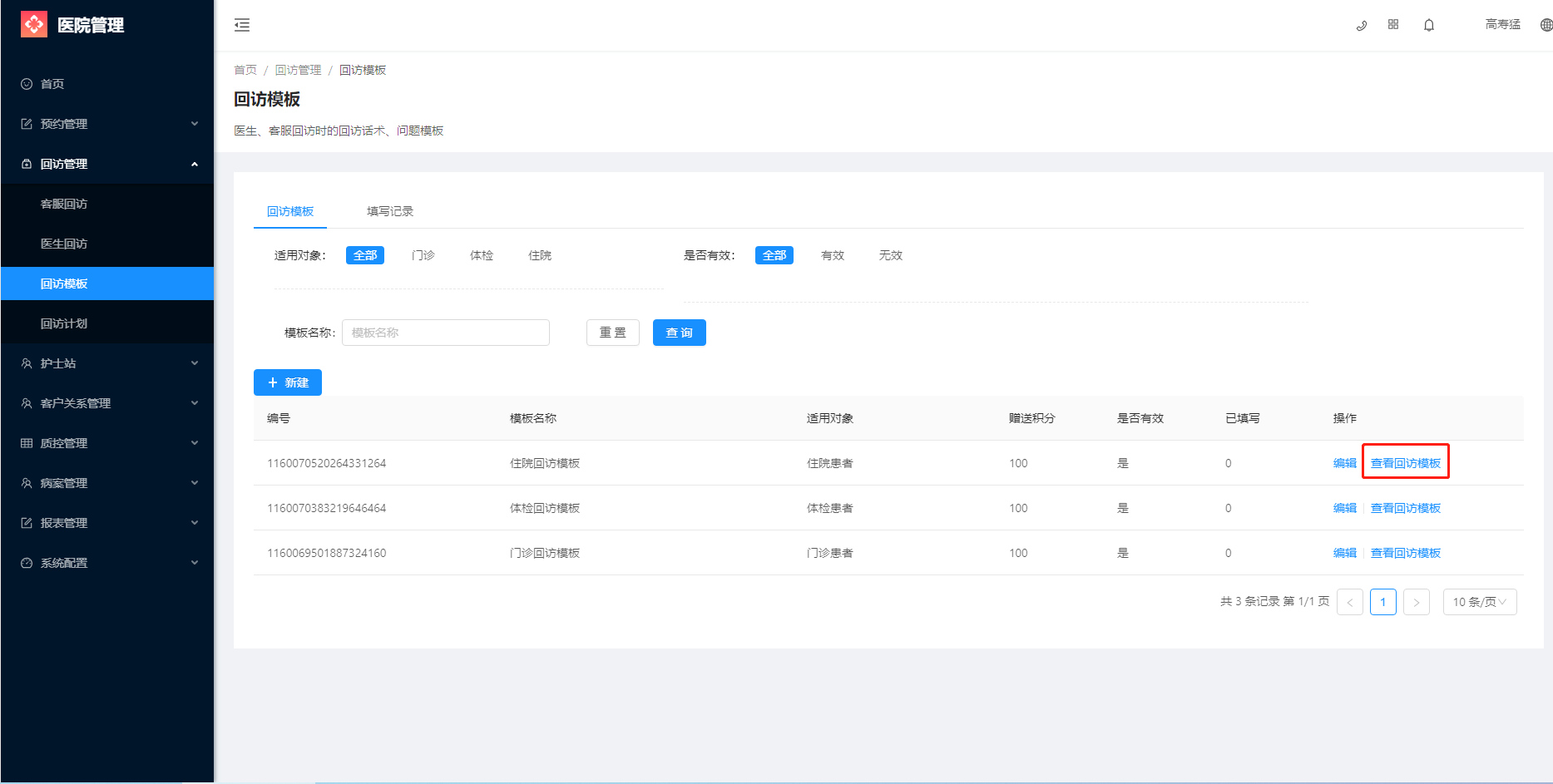Open the 10 条/页 page size dropdown
This screenshot has width=1553, height=784.
1480,602
